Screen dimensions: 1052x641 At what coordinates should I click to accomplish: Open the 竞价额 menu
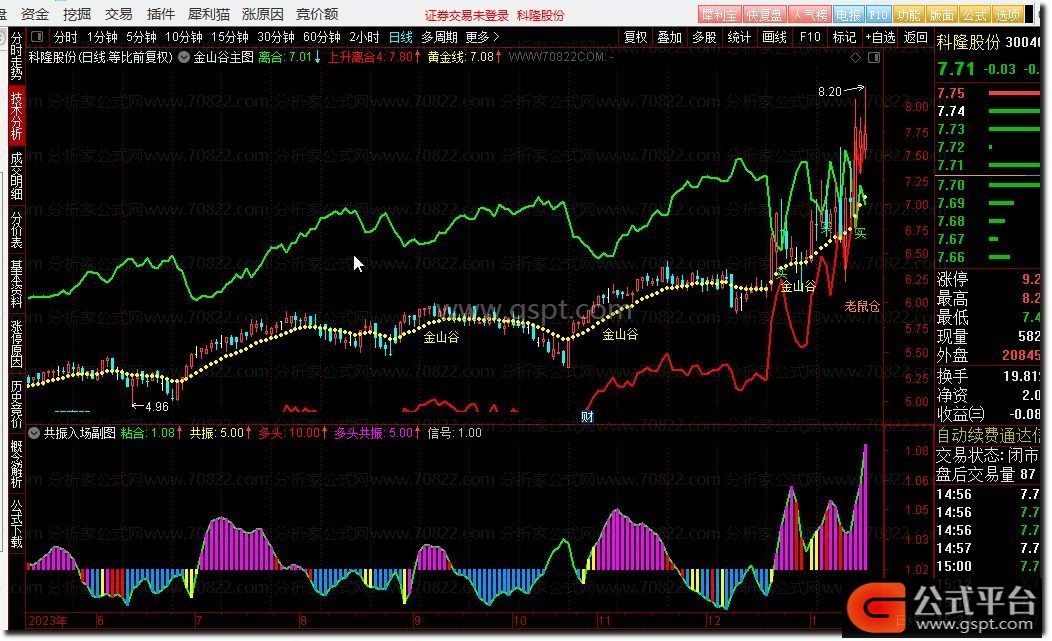click(317, 14)
